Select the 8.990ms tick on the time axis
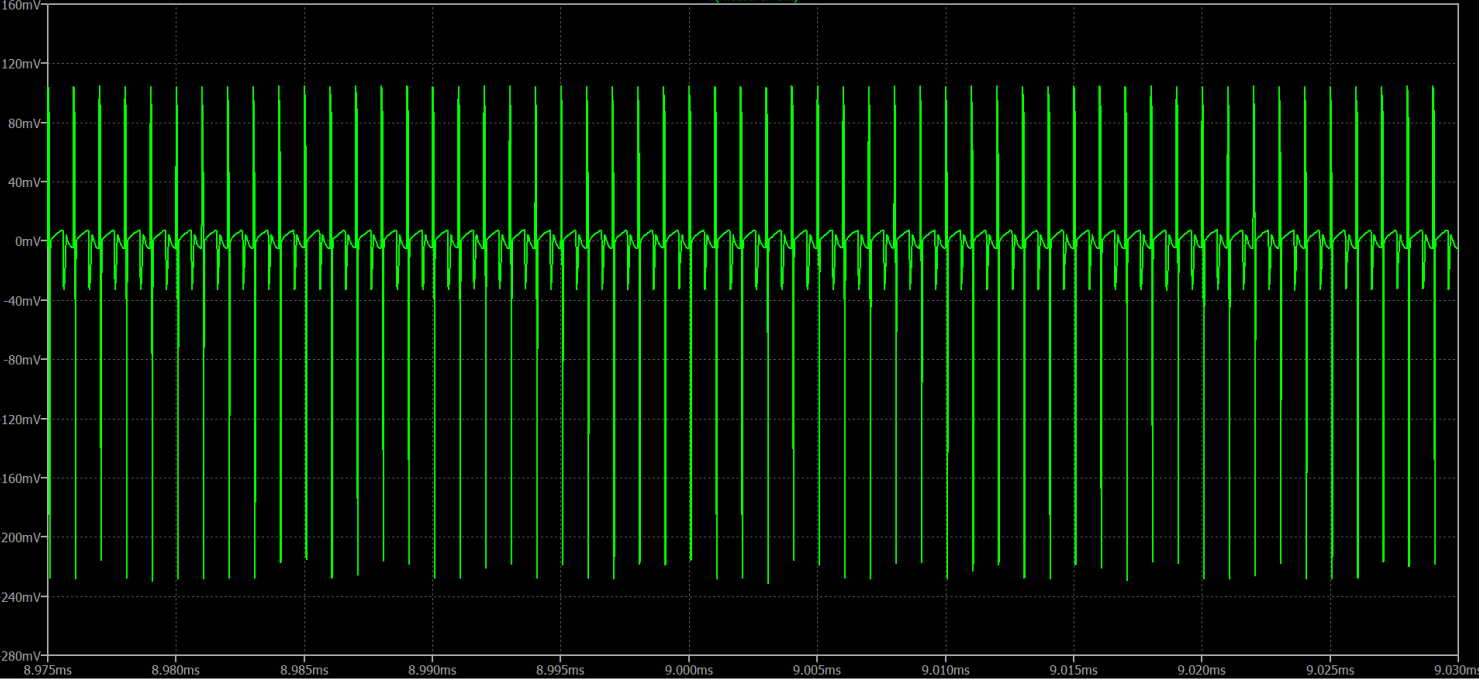The image size is (1479, 679). (x=432, y=669)
